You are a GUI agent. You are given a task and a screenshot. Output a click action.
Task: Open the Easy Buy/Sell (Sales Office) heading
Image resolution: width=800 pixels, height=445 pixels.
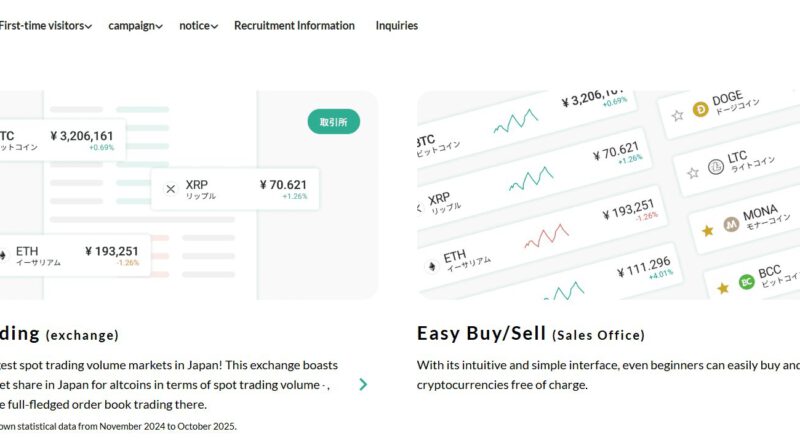(530, 334)
